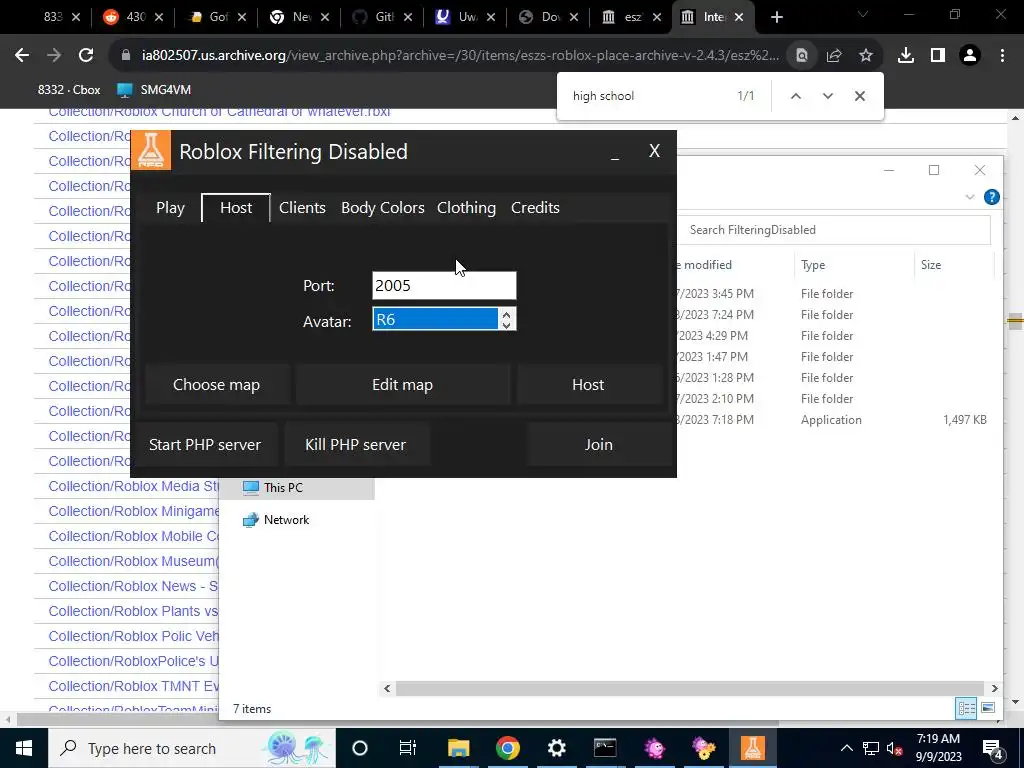Select the Avatar R6 field
Screen dimensions: 1024x768
(x=435, y=319)
